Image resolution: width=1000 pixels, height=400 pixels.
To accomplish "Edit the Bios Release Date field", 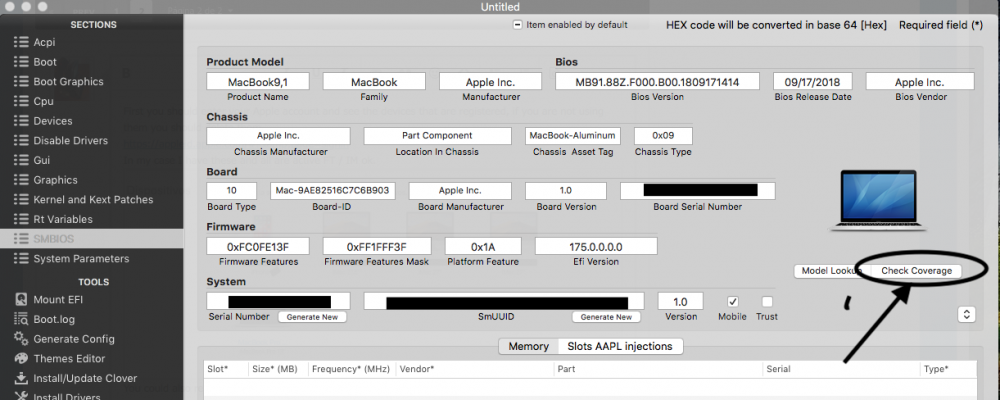I will [813, 82].
